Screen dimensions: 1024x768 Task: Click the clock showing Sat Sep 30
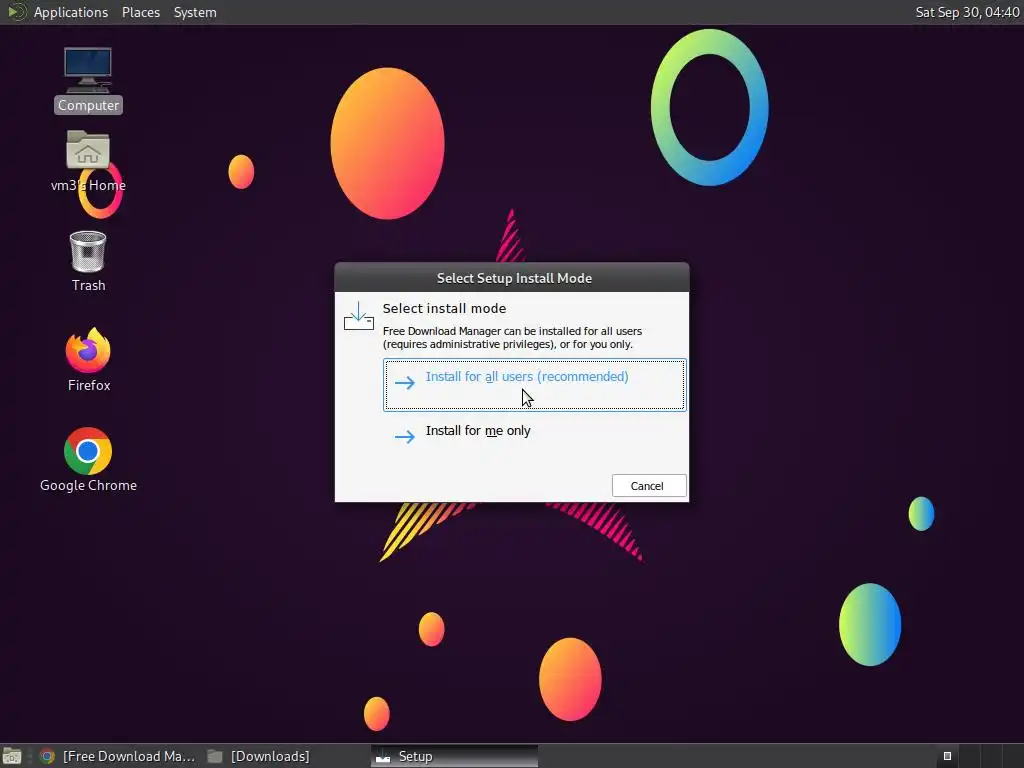click(x=967, y=12)
